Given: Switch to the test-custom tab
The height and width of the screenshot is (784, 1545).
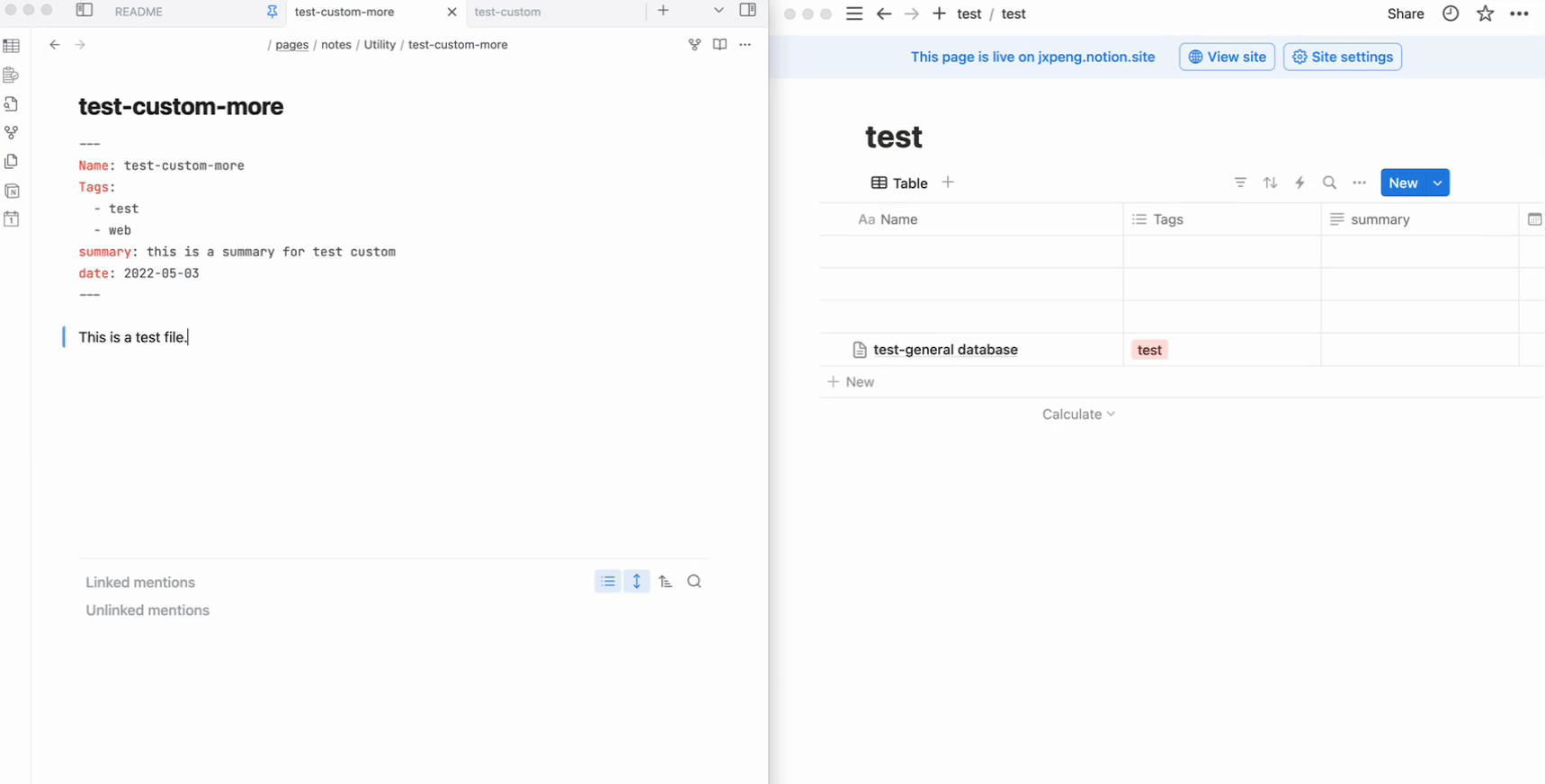Looking at the screenshot, I should tap(508, 12).
